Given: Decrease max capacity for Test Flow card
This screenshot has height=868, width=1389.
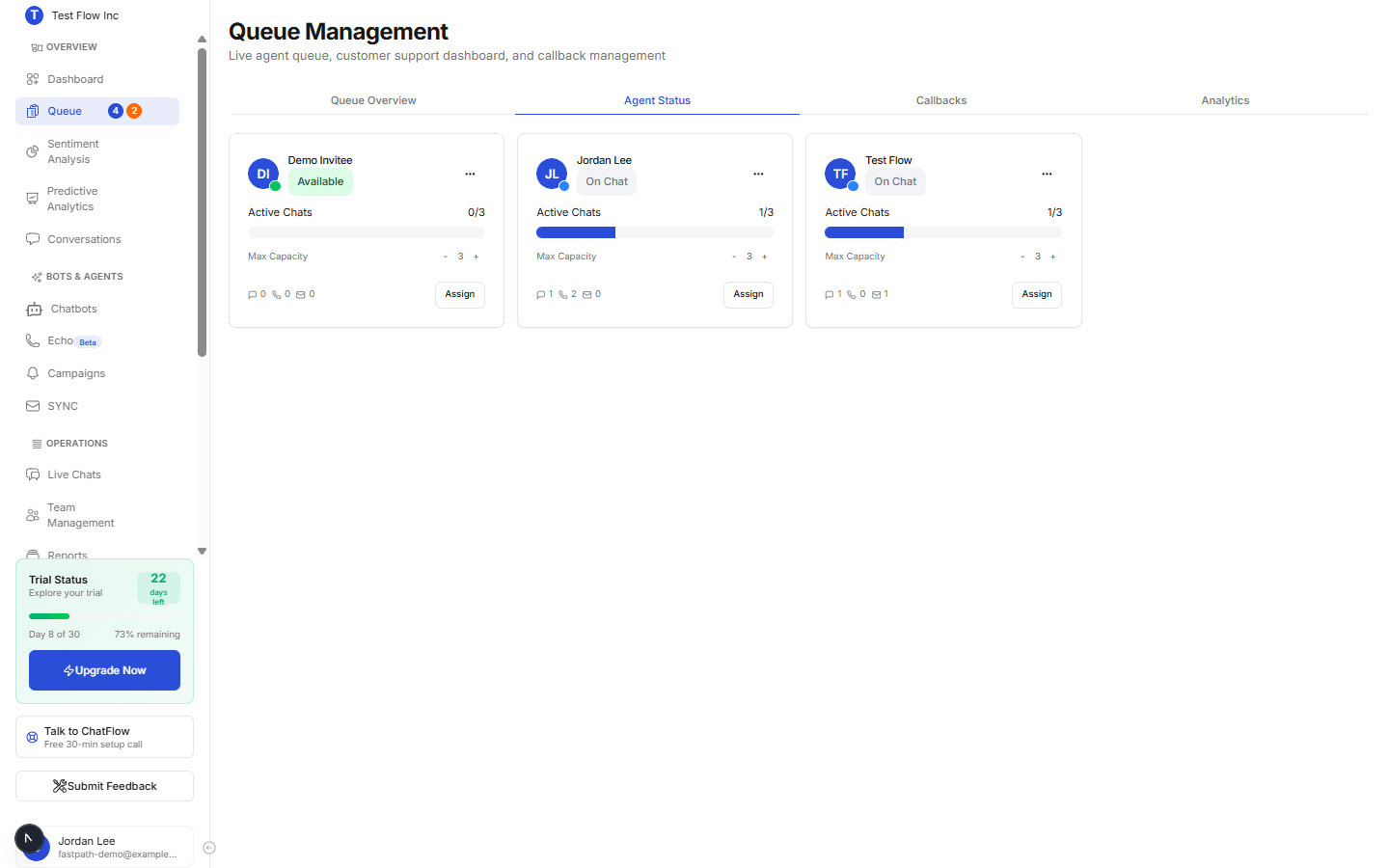Looking at the screenshot, I should [1022, 257].
